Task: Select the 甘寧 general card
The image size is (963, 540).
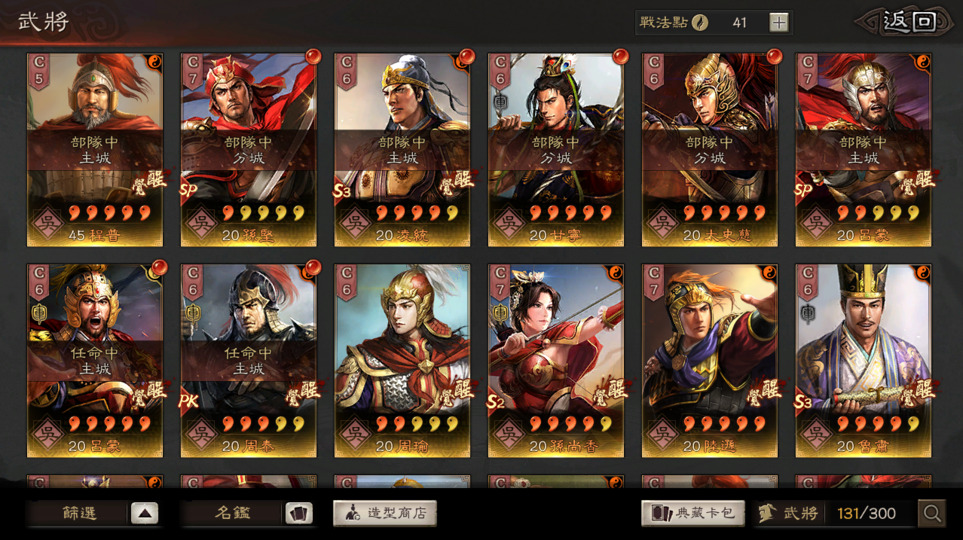Action: click(556, 150)
